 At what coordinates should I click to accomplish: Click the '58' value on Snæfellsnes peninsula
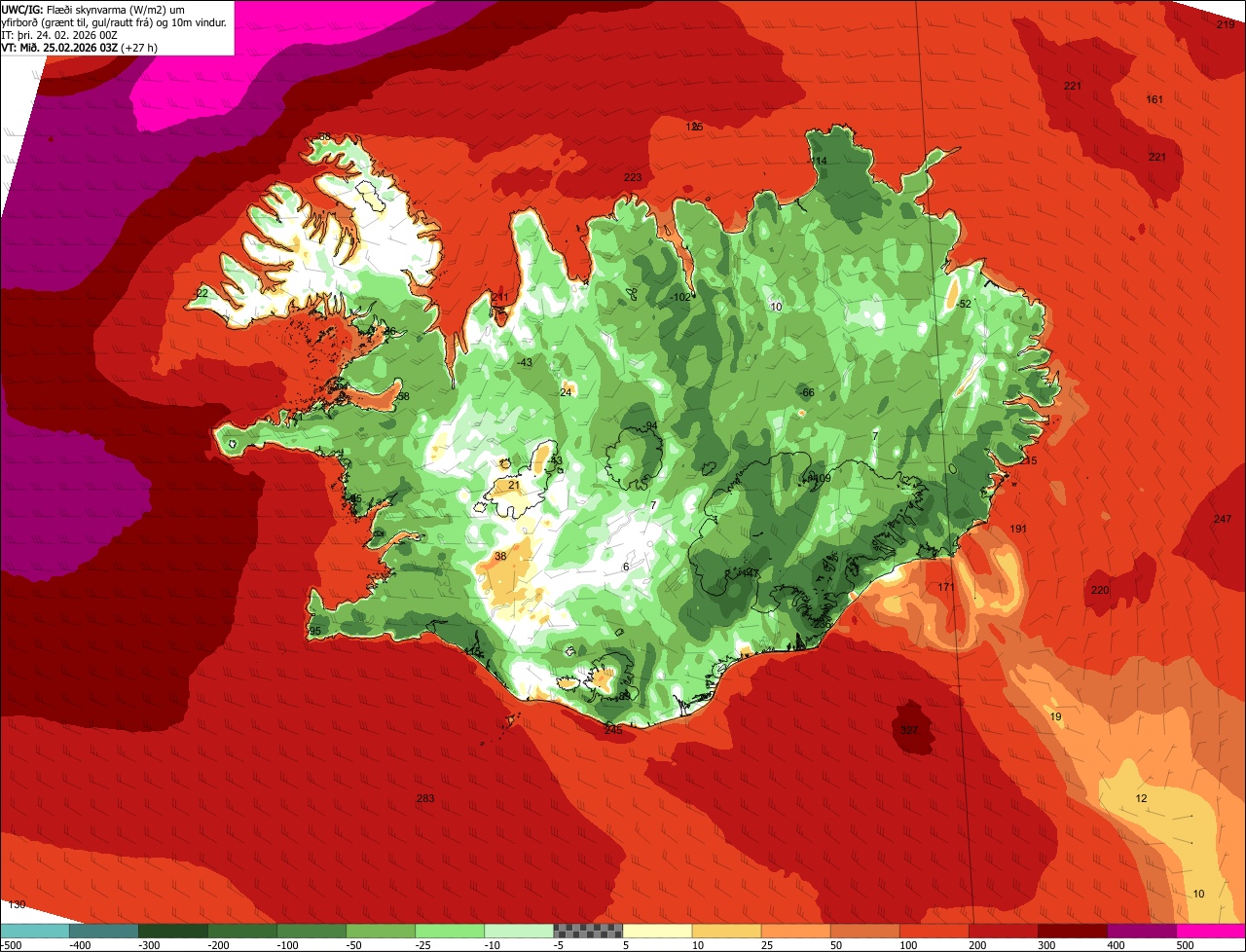[404, 396]
